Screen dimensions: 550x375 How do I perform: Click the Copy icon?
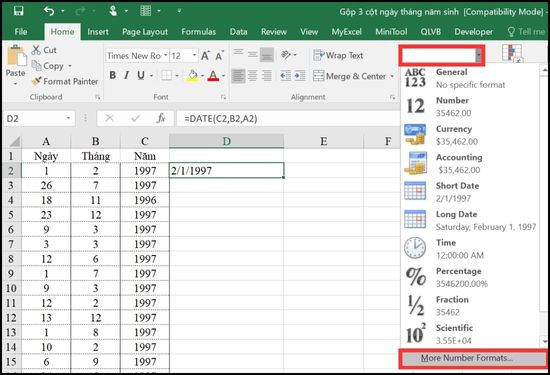[x=36, y=66]
